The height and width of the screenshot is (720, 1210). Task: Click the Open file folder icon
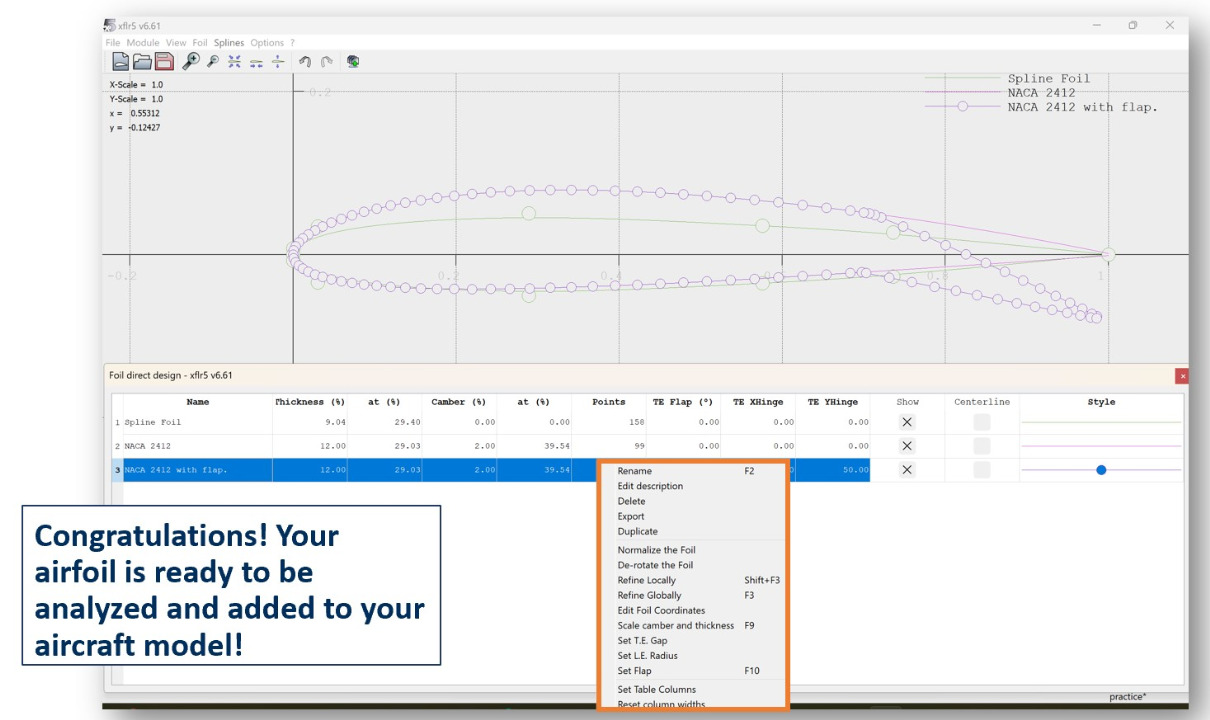142,62
